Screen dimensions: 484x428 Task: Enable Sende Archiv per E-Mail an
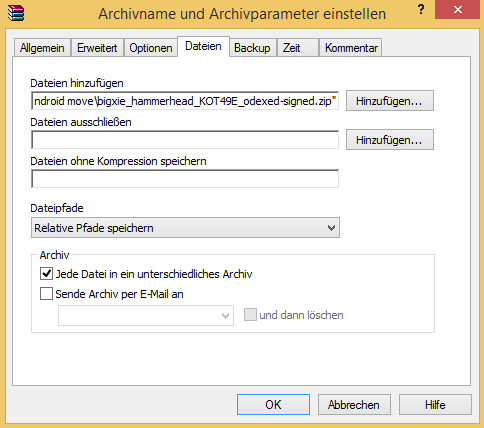pos(46,294)
